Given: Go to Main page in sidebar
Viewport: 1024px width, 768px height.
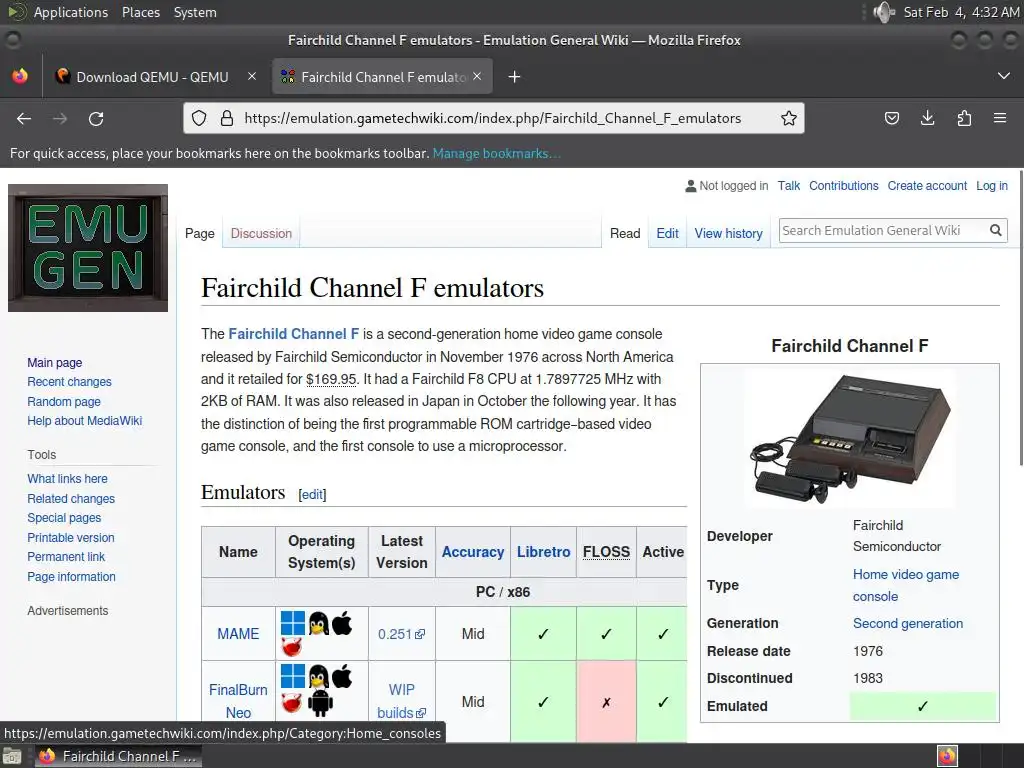Looking at the screenshot, I should (55, 362).
